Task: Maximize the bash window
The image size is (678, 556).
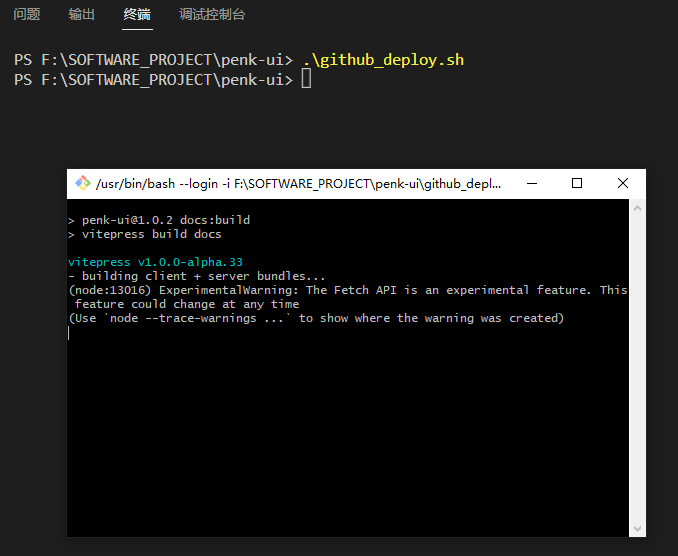Action: pos(577,183)
